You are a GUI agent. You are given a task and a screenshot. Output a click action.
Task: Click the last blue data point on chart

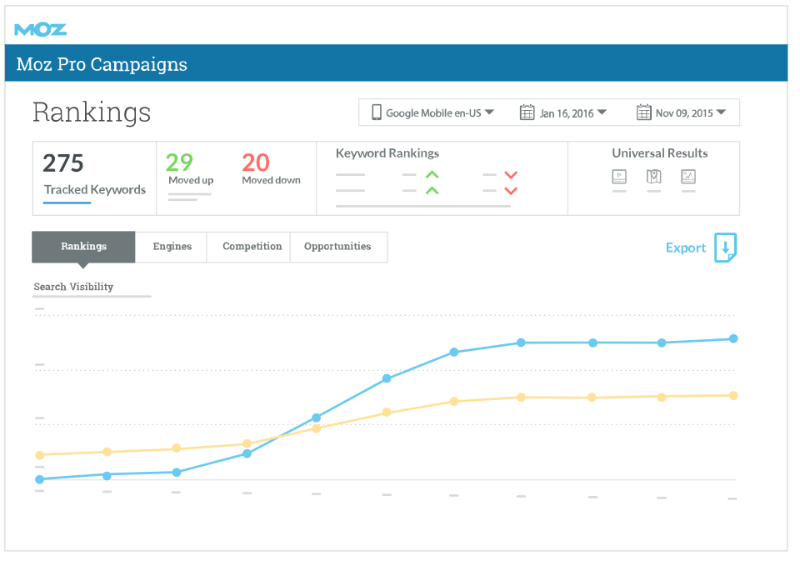tap(733, 339)
